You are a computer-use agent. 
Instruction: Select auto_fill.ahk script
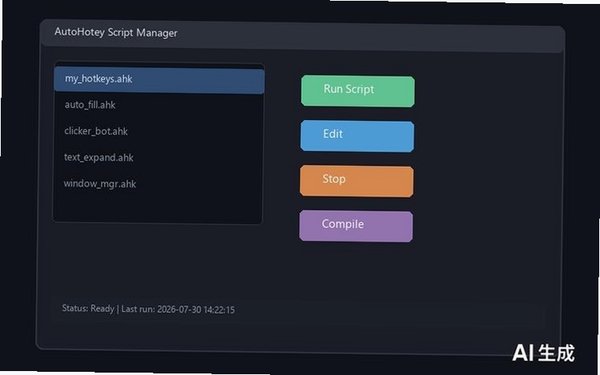[158, 105]
